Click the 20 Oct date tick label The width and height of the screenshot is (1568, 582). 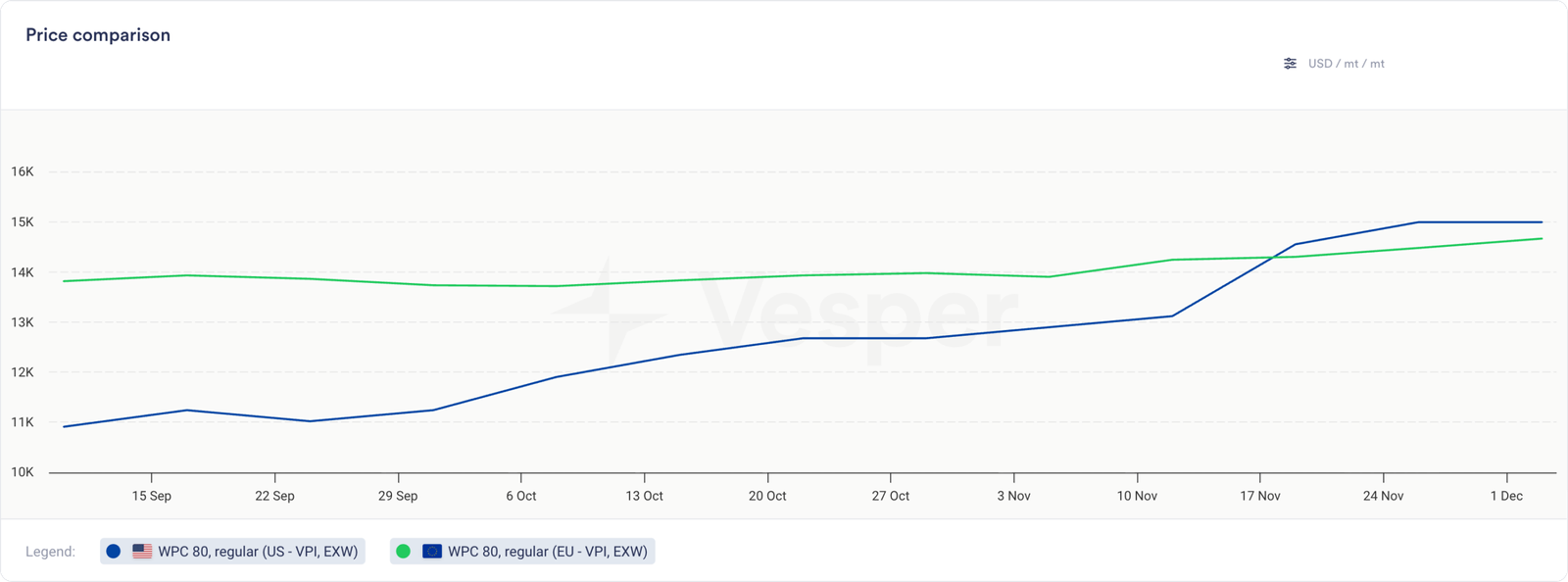pyautogui.click(x=767, y=496)
